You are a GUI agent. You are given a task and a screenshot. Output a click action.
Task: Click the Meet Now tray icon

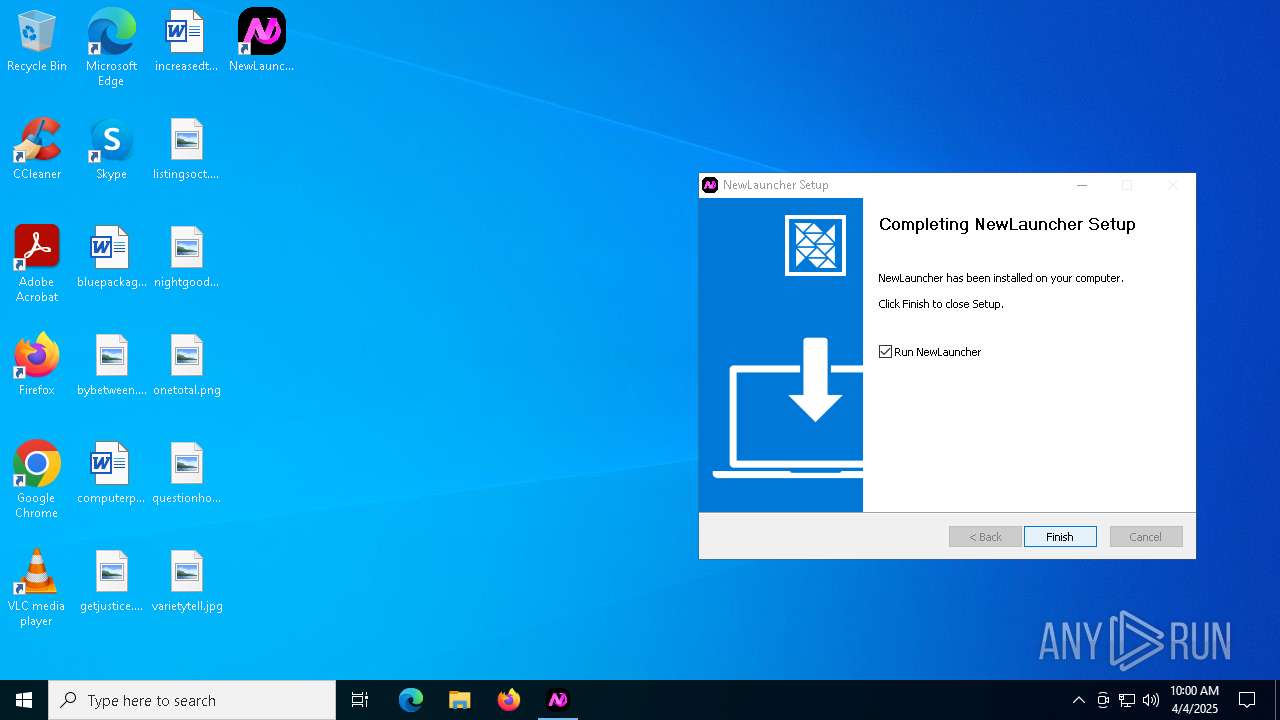[1103, 700]
